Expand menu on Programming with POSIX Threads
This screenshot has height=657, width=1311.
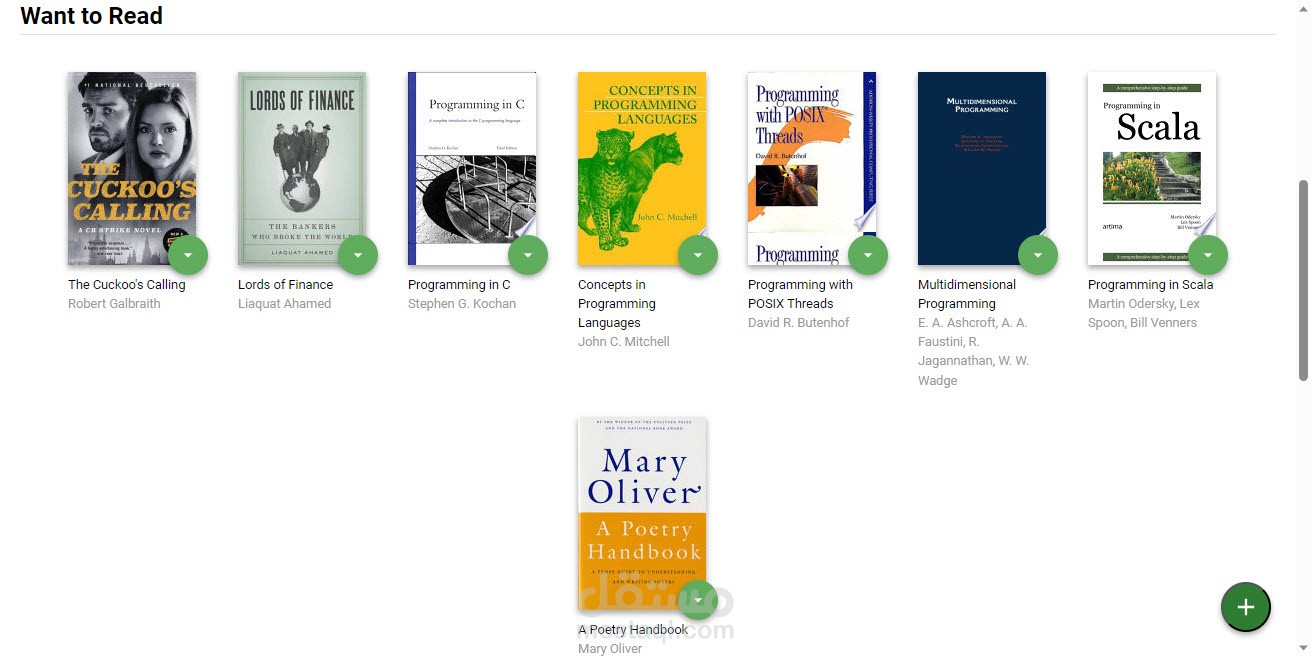868,255
